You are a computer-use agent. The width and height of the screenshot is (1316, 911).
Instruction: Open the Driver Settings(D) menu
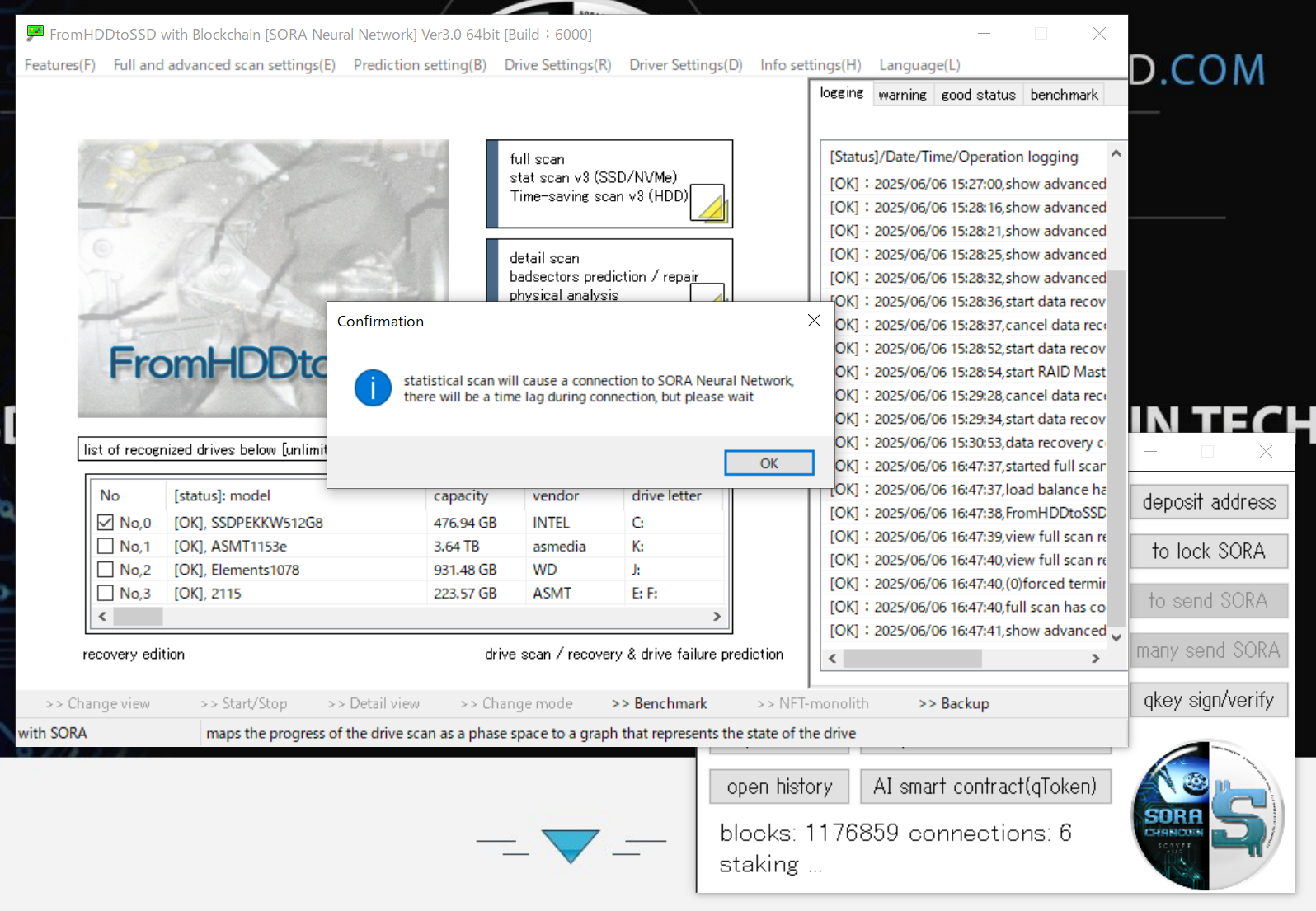pyautogui.click(x=686, y=65)
